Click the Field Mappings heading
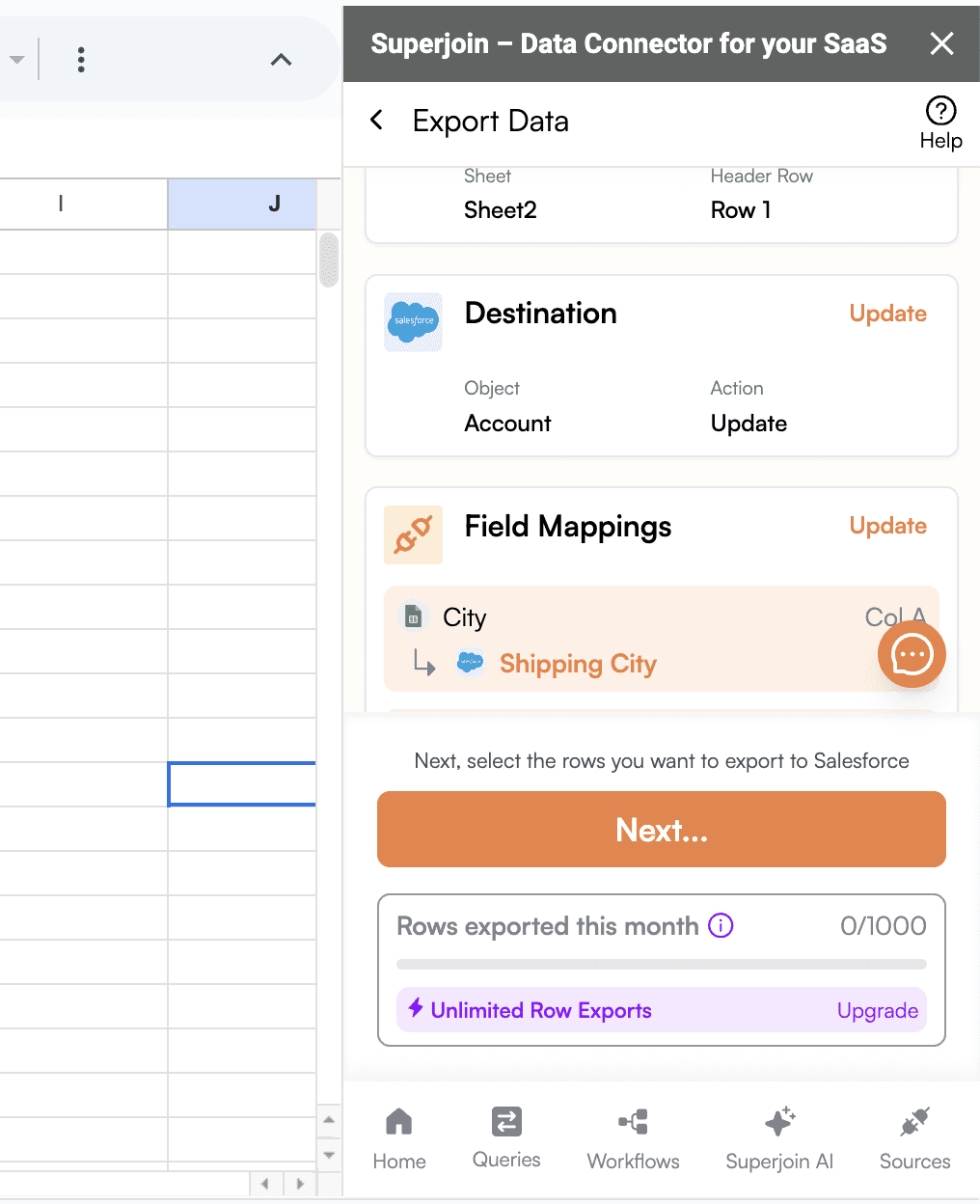 coord(568,527)
